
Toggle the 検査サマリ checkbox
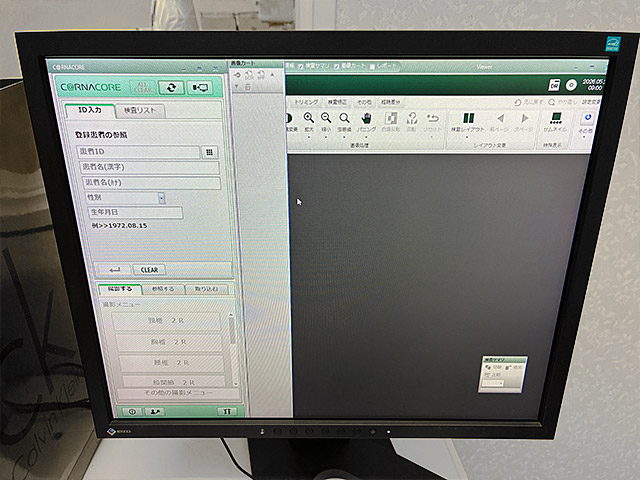click(x=300, y=66)
